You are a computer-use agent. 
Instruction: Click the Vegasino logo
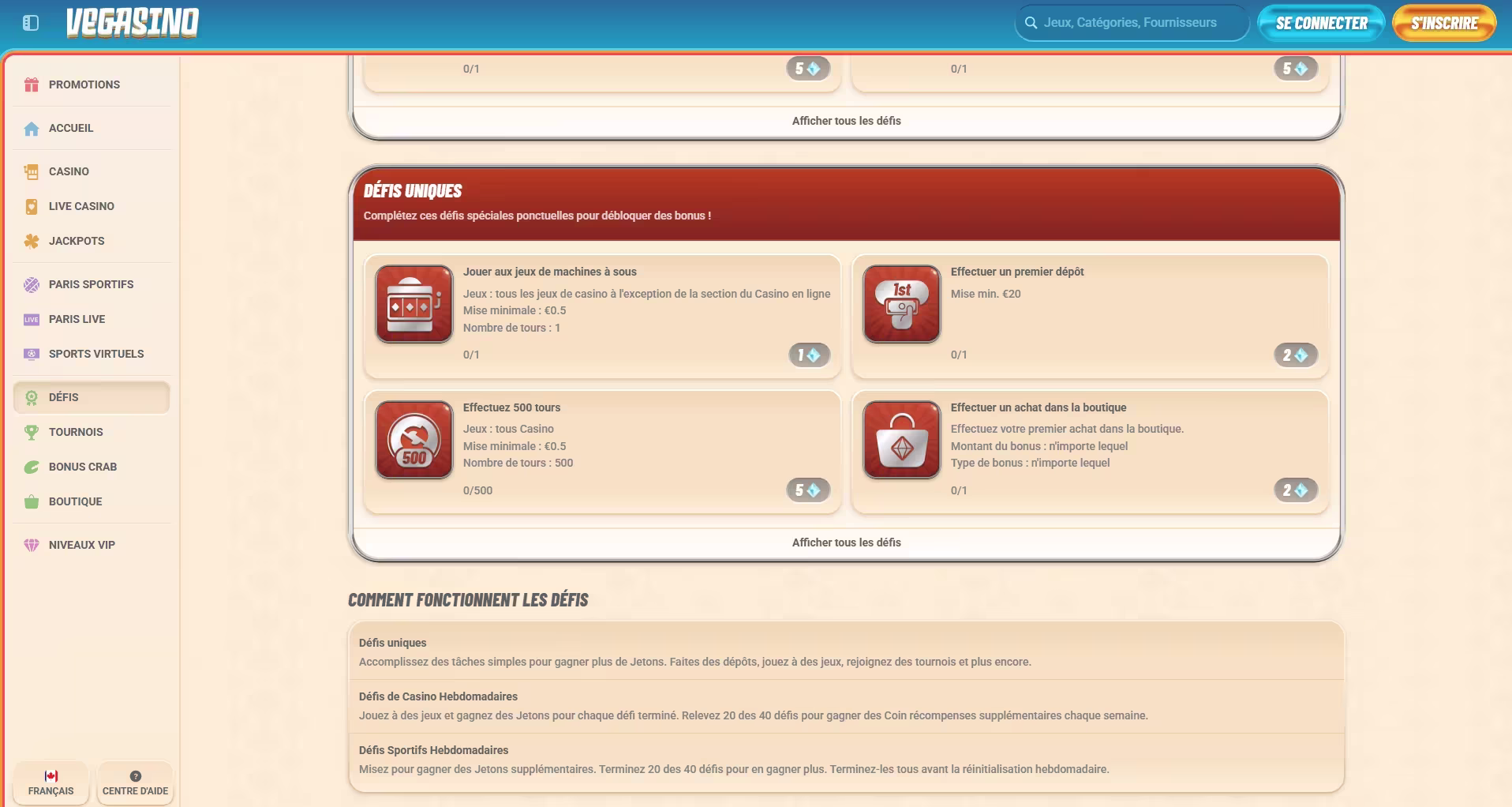tap(133, 23)
